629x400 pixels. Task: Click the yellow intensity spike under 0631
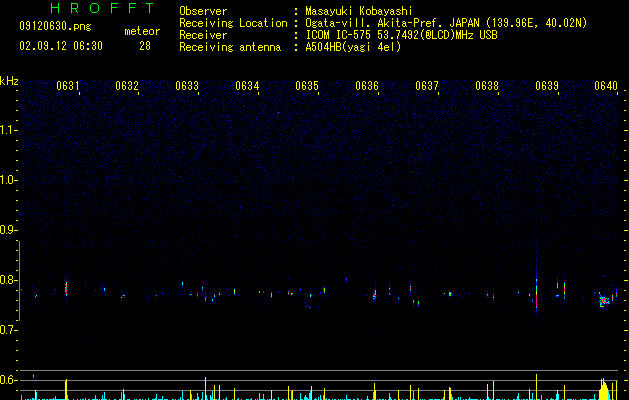[66, 389]
